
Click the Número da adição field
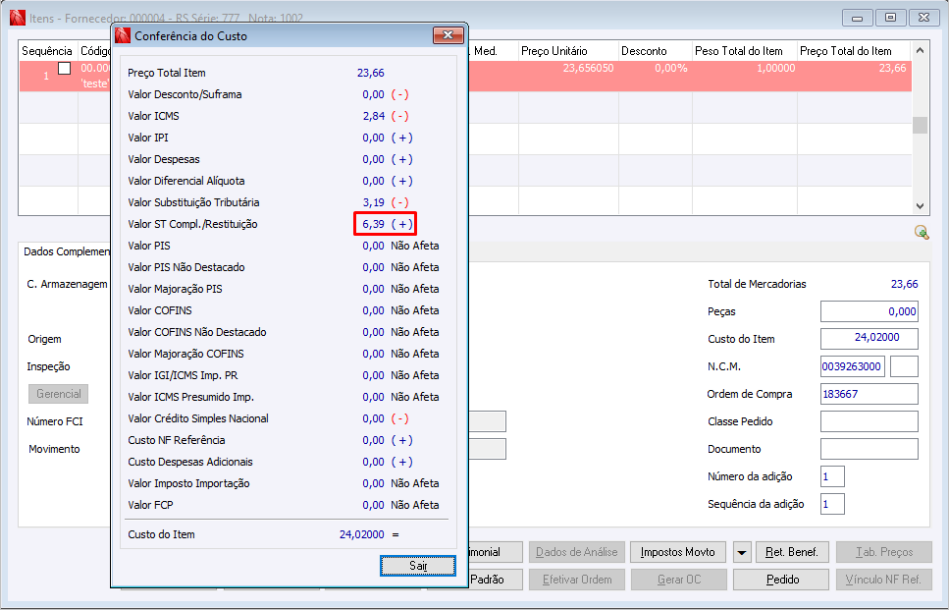[832, 476]
